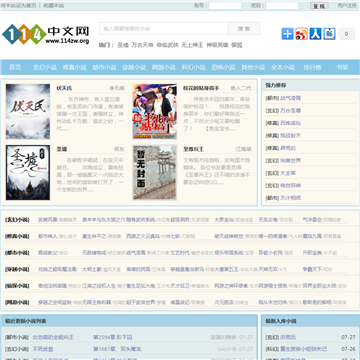Open recommended novel 天才相师
Screen dimensions: 360x360
[x=290, y=198]
